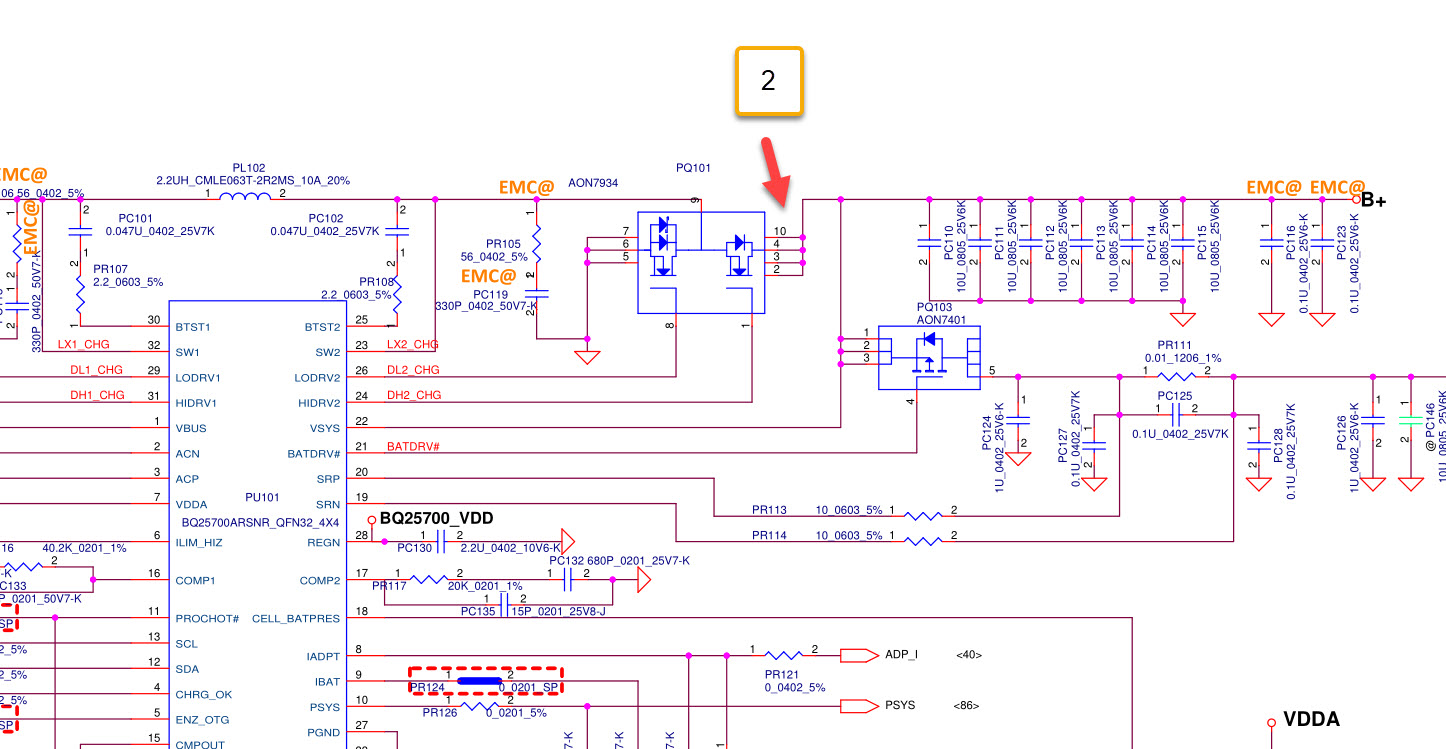Click the PR117 resistor designator
This screenshot has width=1446, height=749.
389,586
